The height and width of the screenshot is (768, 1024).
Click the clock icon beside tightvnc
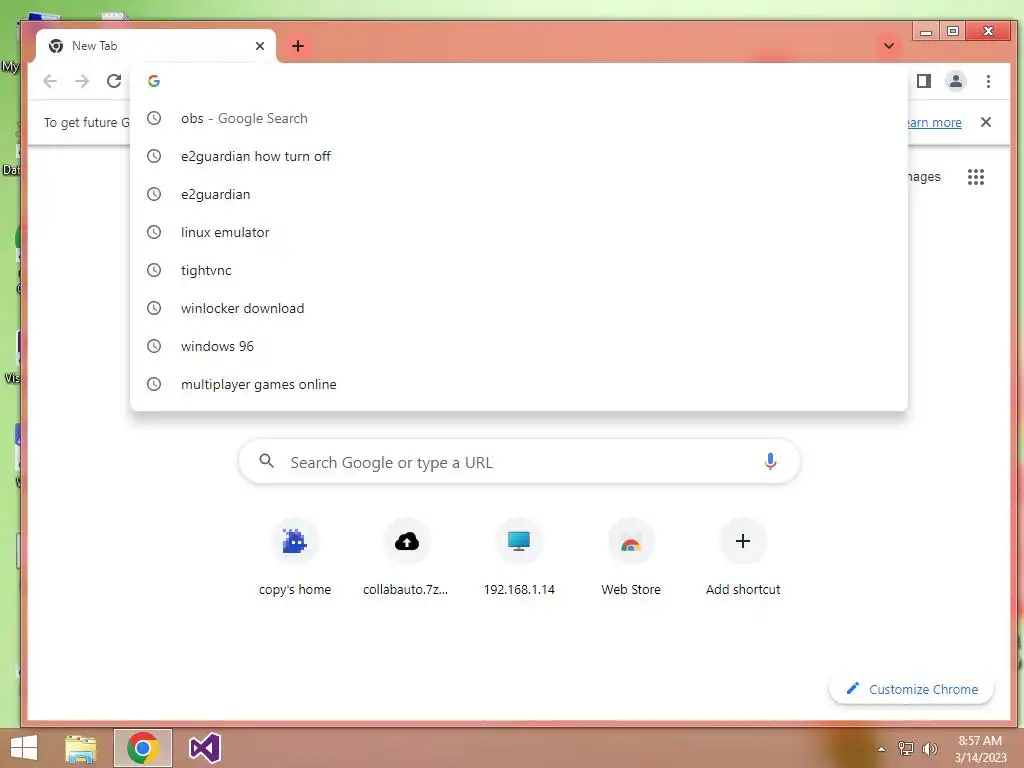click(154, 270)
